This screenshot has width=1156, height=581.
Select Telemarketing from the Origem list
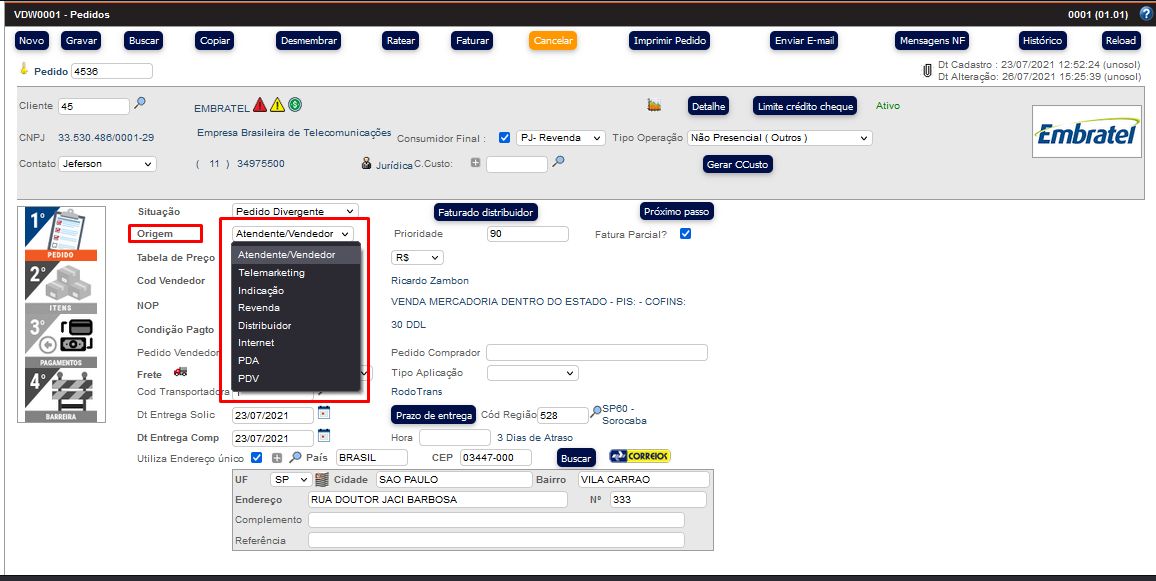tap(271, 273)
